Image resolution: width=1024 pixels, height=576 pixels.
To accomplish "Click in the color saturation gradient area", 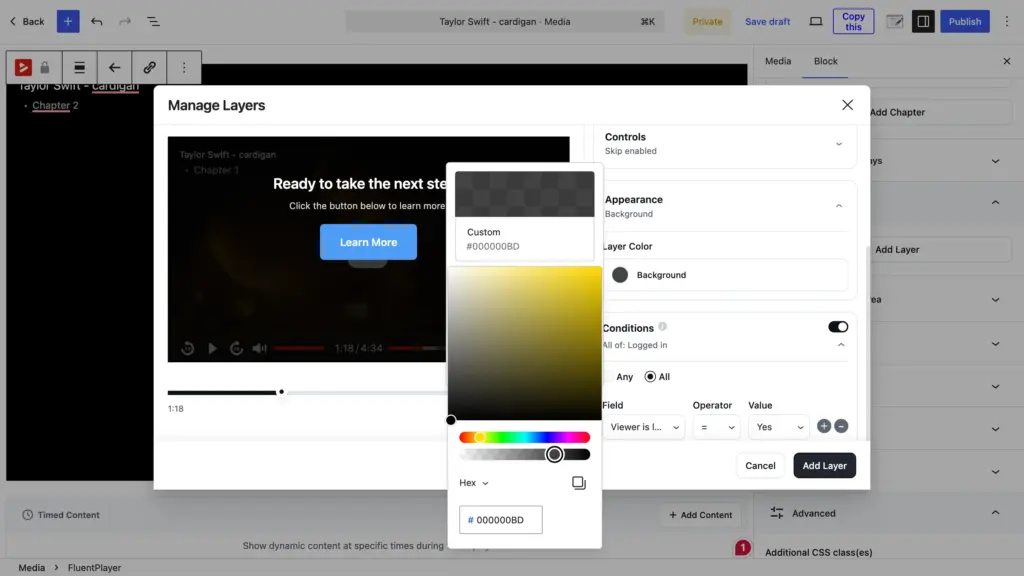I will point(524,343).
